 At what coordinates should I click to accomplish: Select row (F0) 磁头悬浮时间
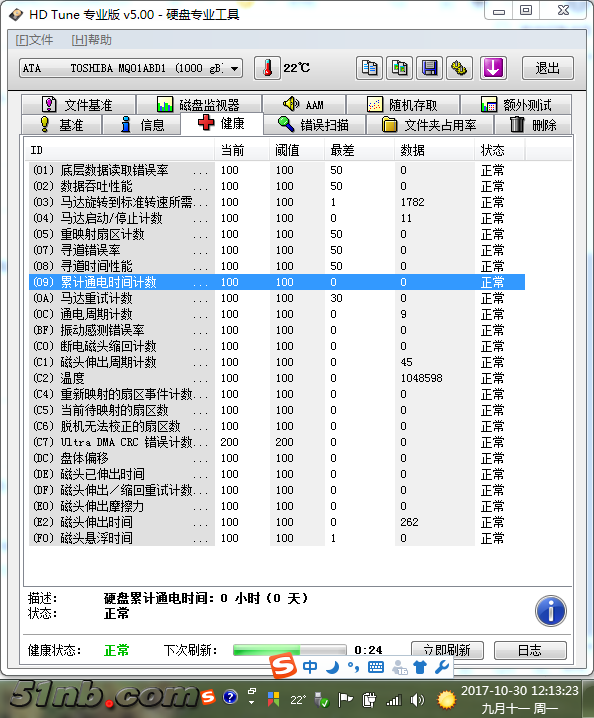click(x=277, y=538)
